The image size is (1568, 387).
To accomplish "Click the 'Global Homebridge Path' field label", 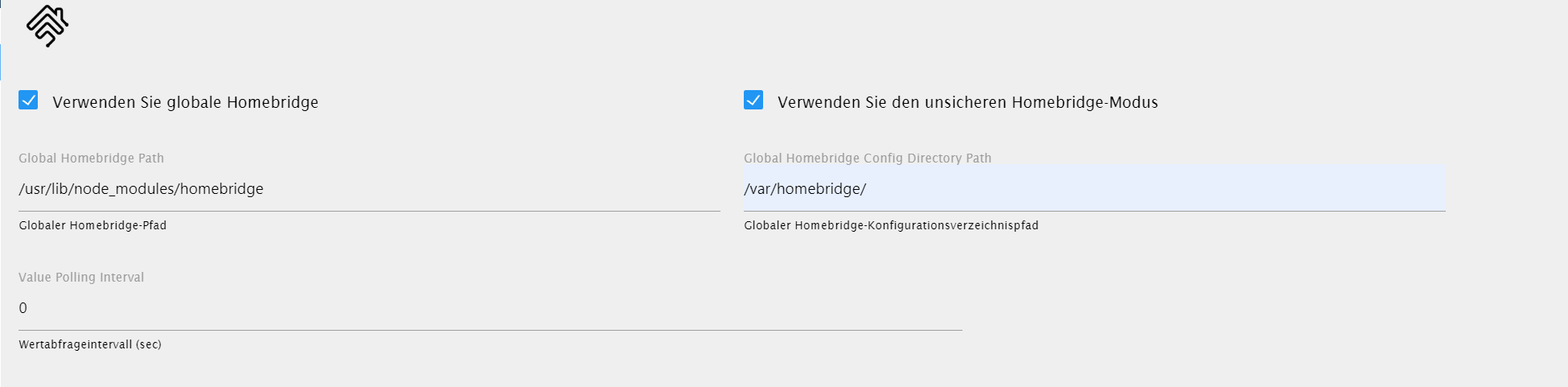I will pos(92,159).
